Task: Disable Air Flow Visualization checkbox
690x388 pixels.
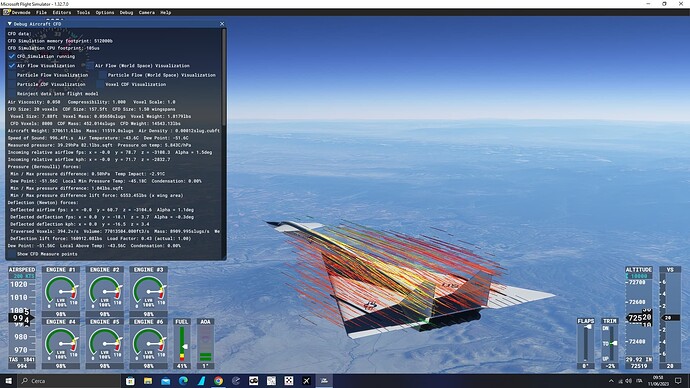Action: pos(12,66)
